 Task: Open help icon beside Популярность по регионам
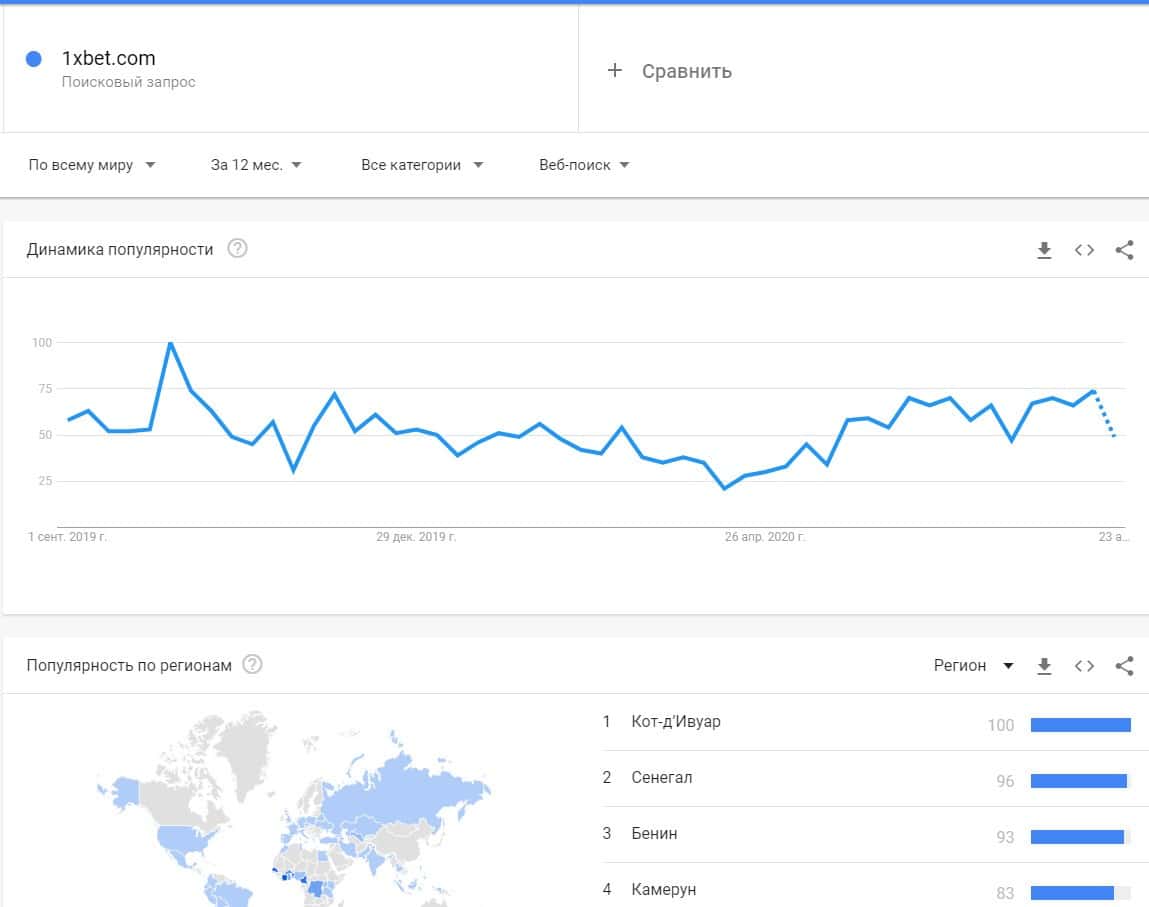[252, 665]
